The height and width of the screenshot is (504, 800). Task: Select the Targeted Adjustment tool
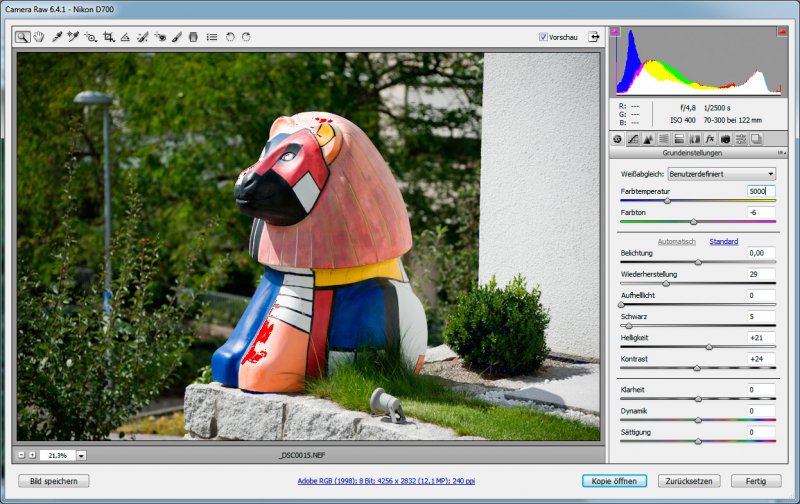click(x=90, y=37)
